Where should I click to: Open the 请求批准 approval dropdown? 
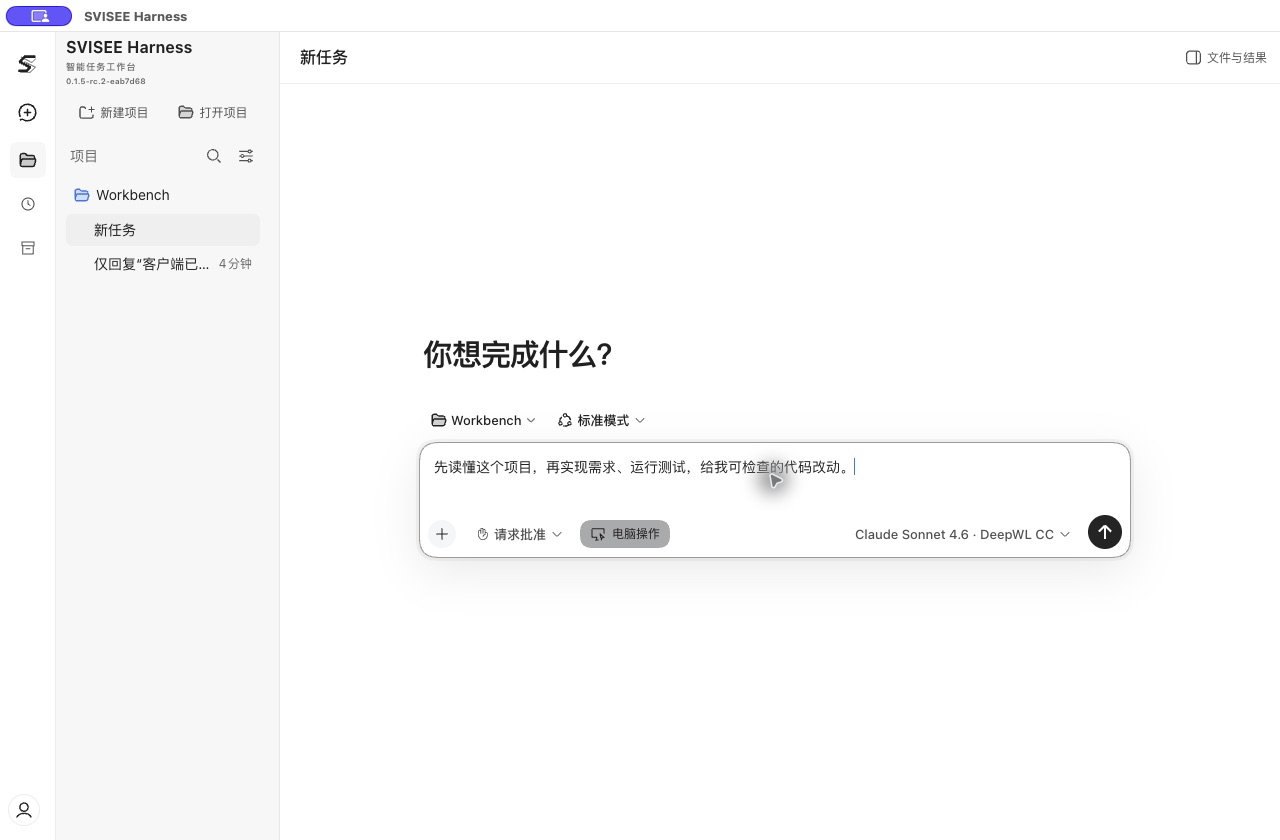[x=519, y=534]
